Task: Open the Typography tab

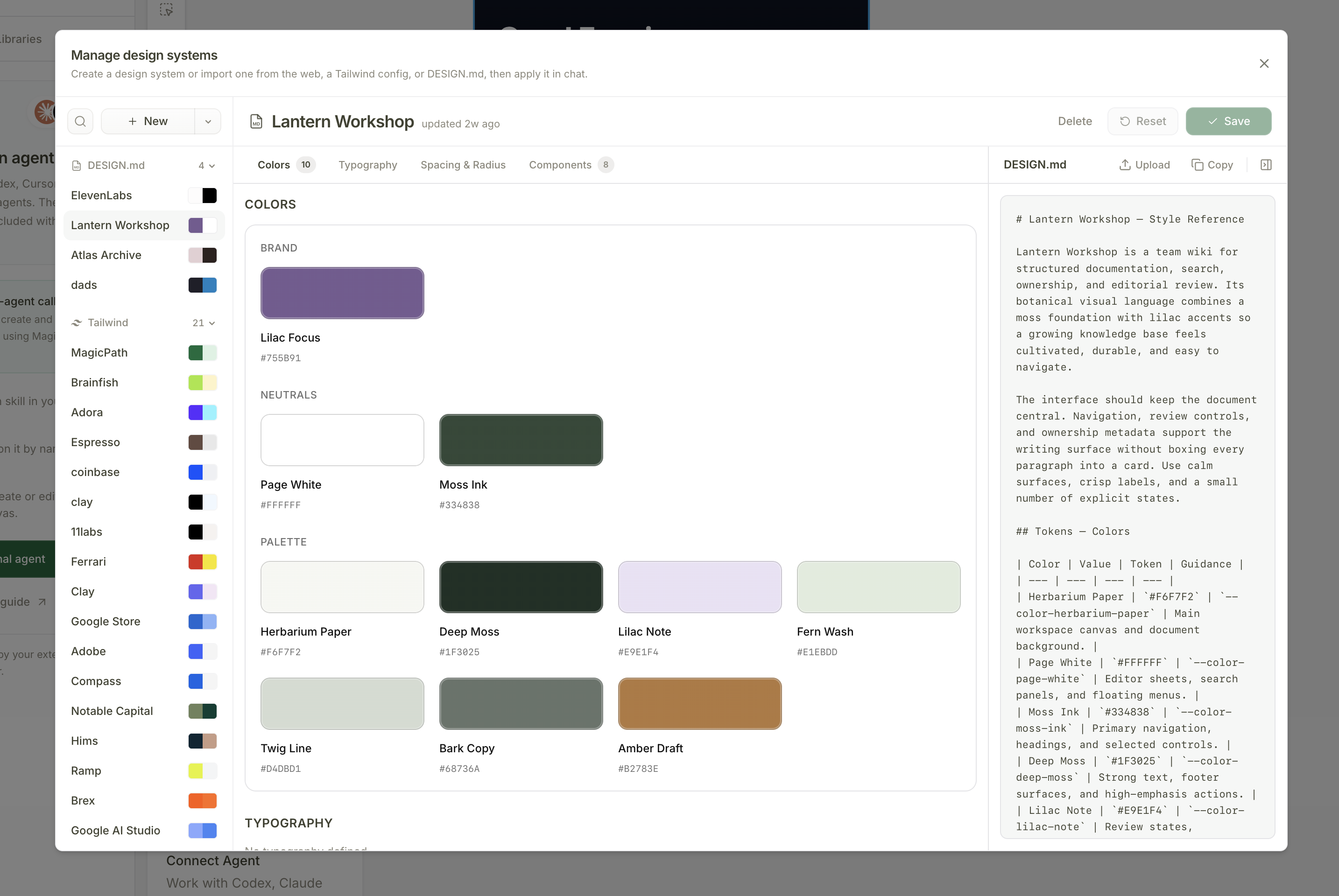Action: pos(367,165)
